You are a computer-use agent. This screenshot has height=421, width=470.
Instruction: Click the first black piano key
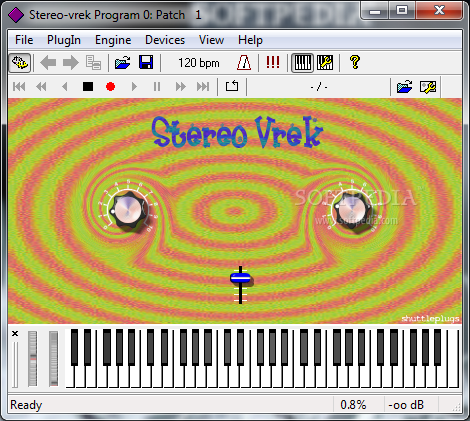(x=75, y=347)
